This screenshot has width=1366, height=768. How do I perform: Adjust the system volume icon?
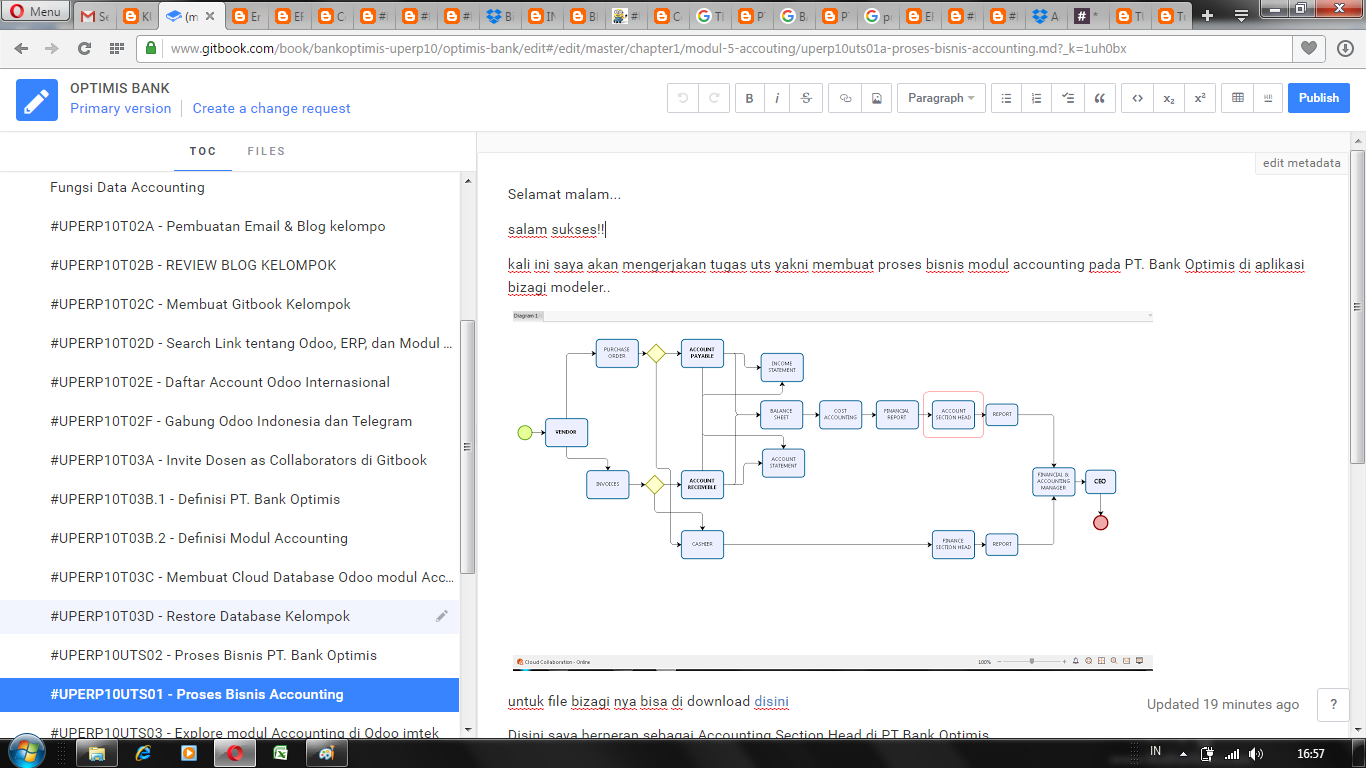1256,753
